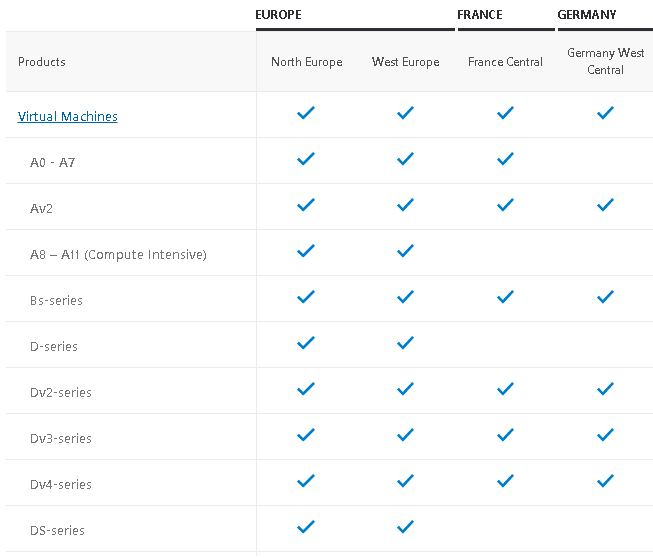The height and width of the screenshot is (558, 653).
Task: Click North Europe checkmark for DS-series
Action: click(306, 528)
